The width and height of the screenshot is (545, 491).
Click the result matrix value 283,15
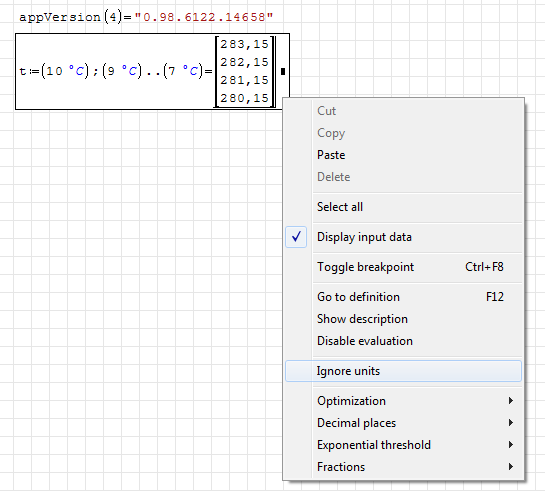click(x=244, y=44)
